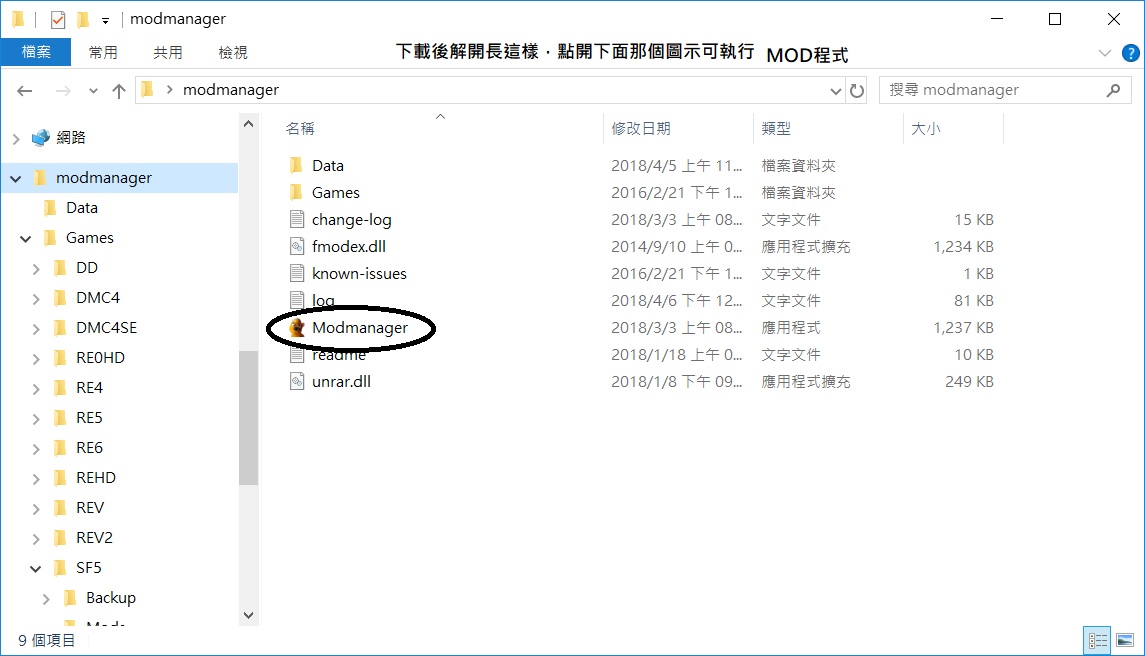Open the recent locations dropdown arrow

click(93, 91)
